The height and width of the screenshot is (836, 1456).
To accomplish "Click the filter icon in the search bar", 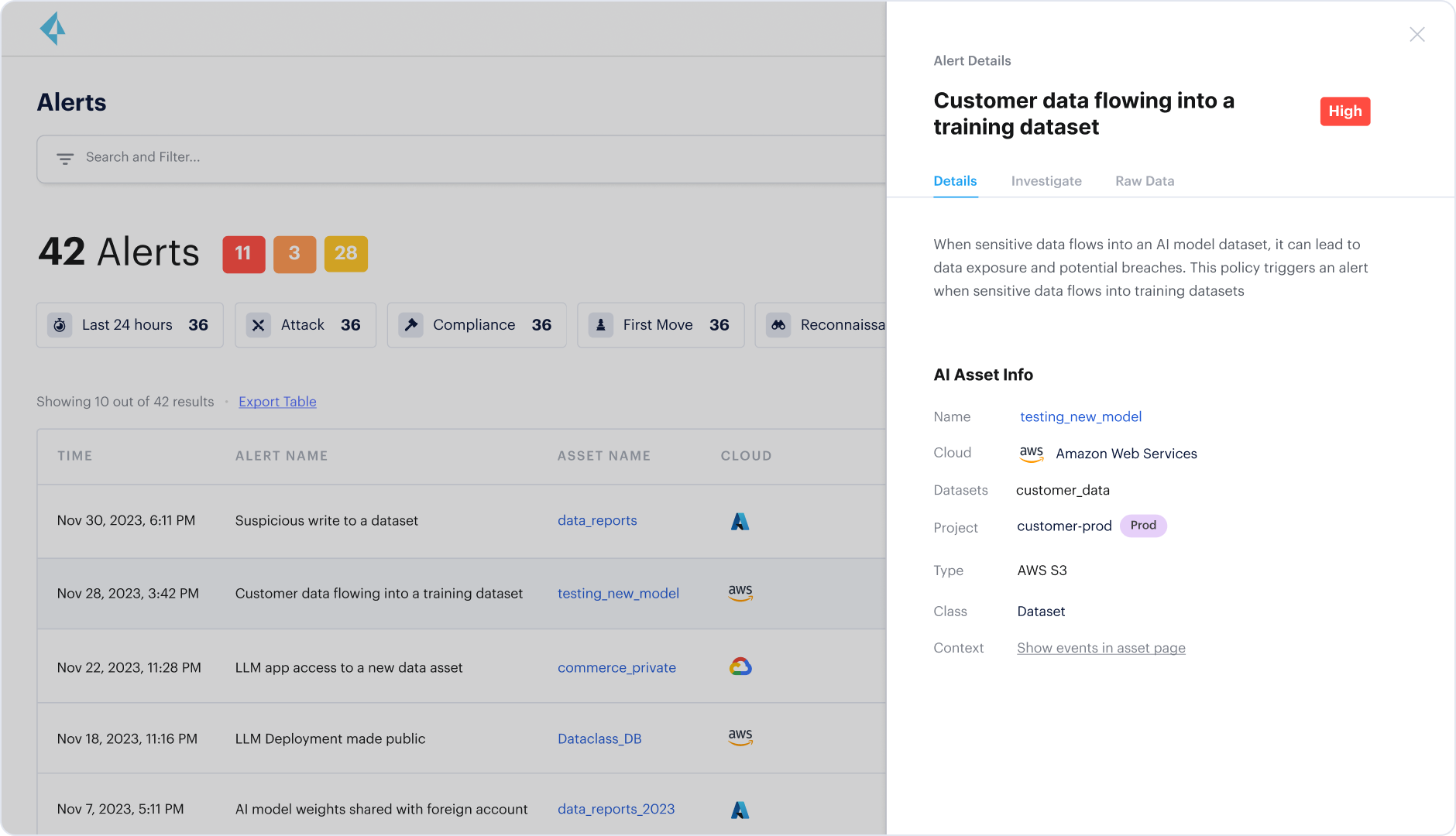I will [x=65, y=159].
